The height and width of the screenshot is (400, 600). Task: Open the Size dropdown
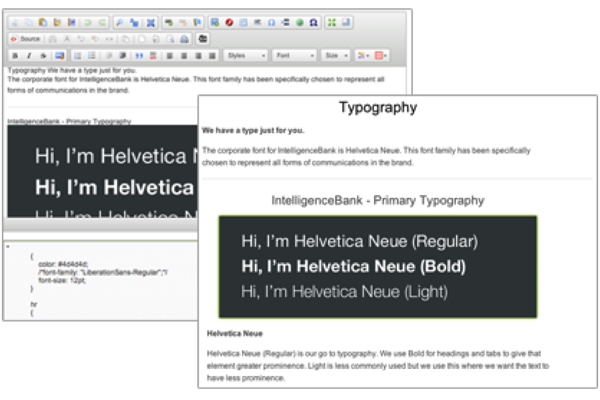click(x=335, y=56)
